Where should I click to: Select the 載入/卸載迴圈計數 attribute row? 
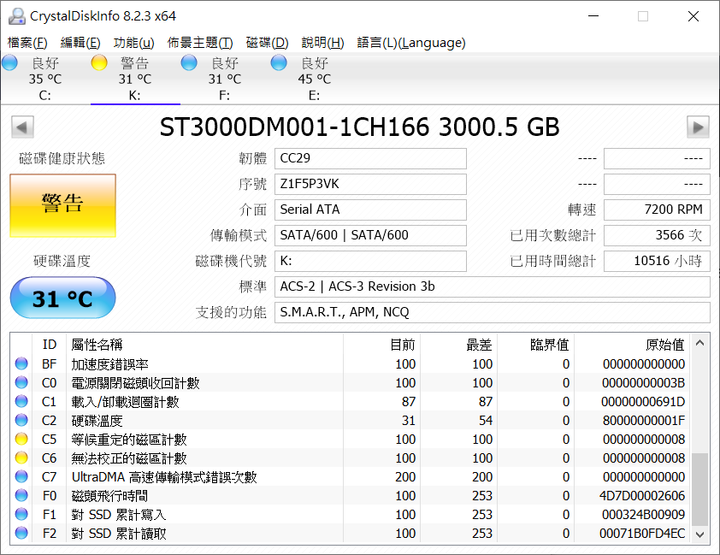[350, 402]
